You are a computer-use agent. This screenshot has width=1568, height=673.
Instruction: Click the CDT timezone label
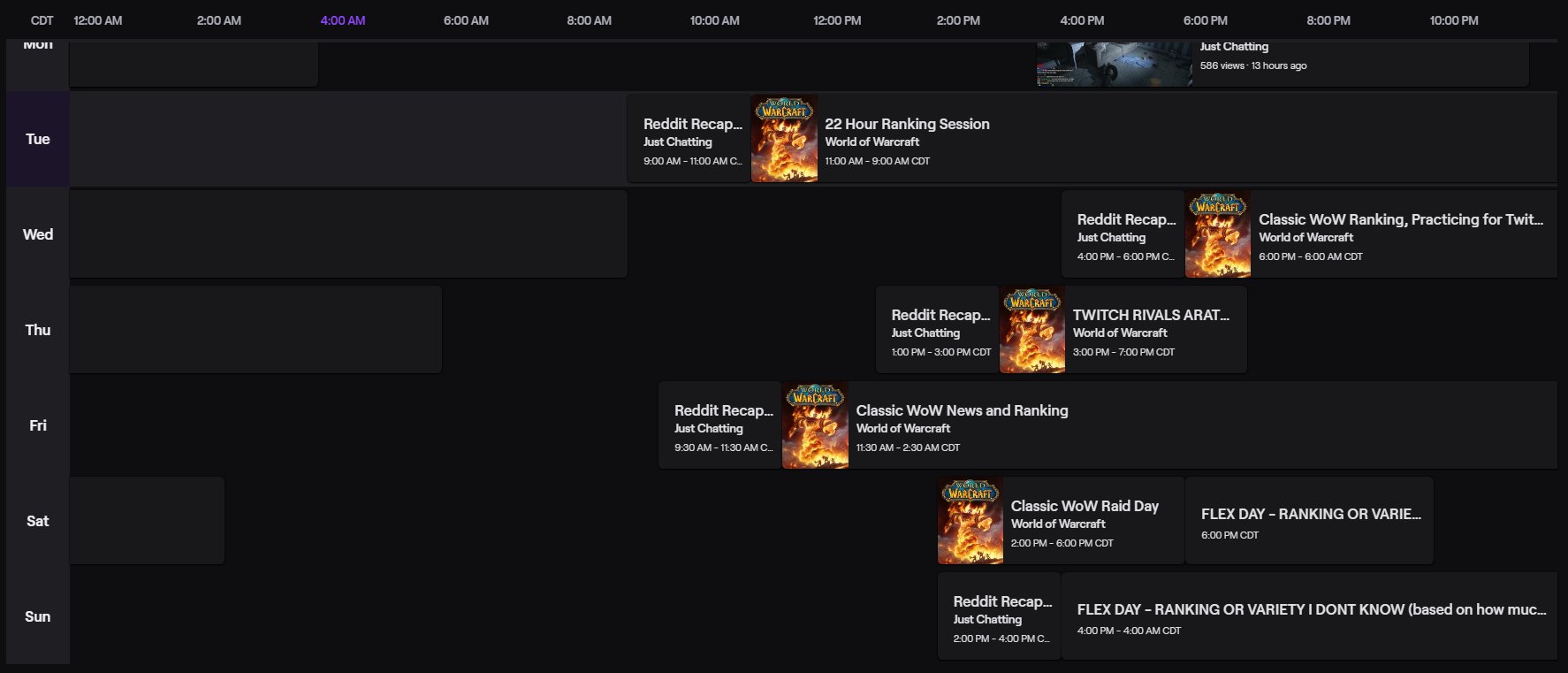click(x=42, y=20)
